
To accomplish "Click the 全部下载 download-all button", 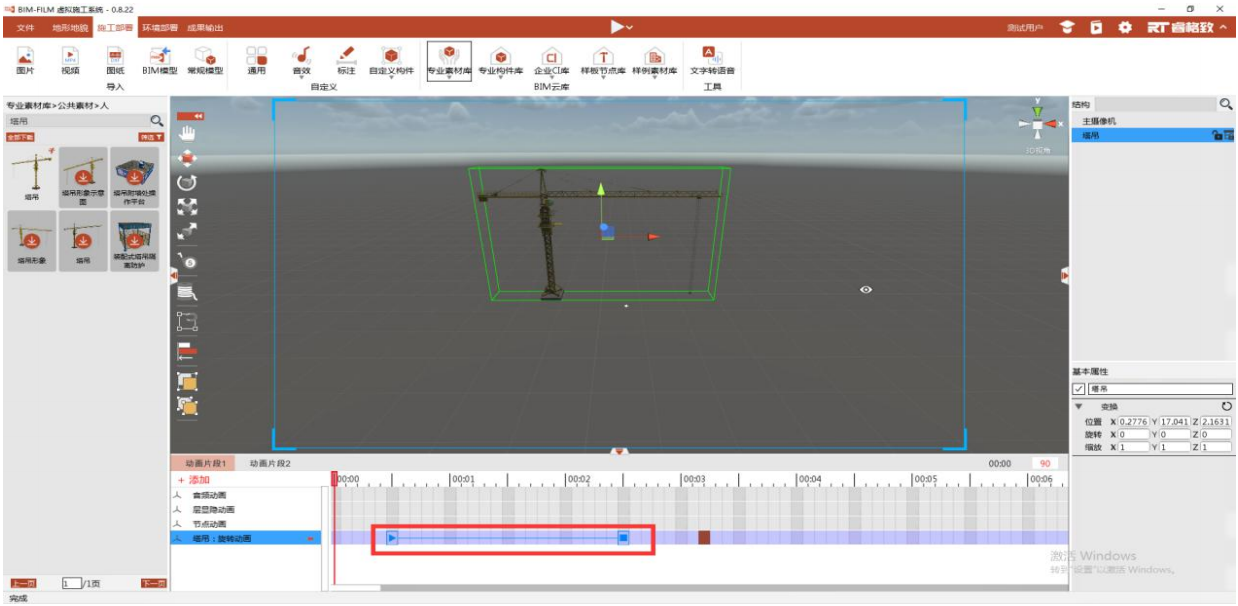I will [21, 137].
